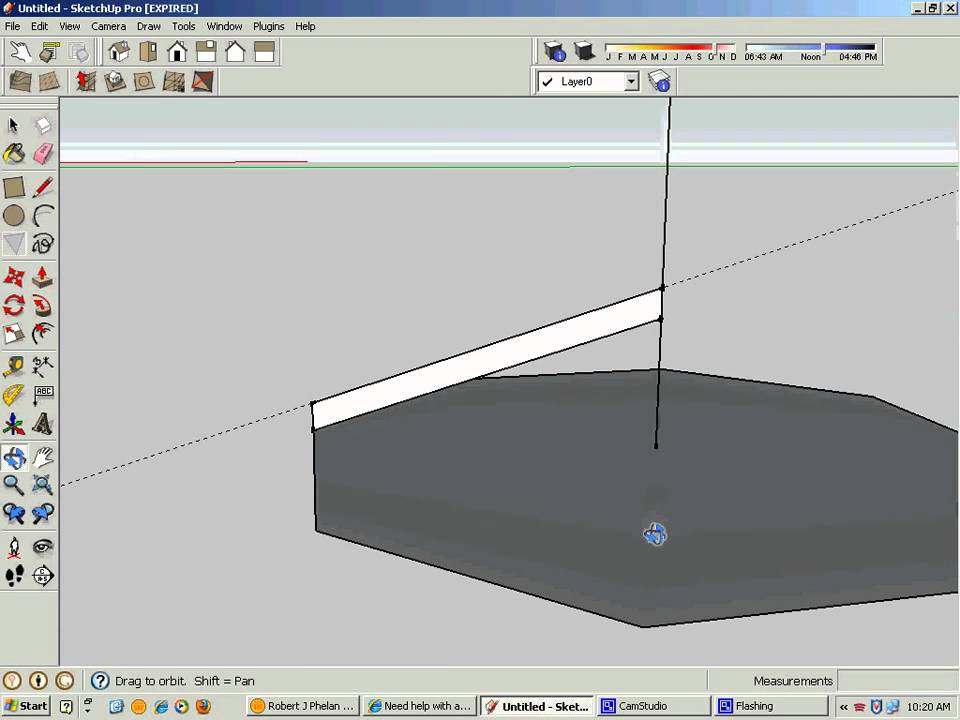This screenshot has height=720, width=960.
Task: Open the Camera menu
Action: (108, 26)
